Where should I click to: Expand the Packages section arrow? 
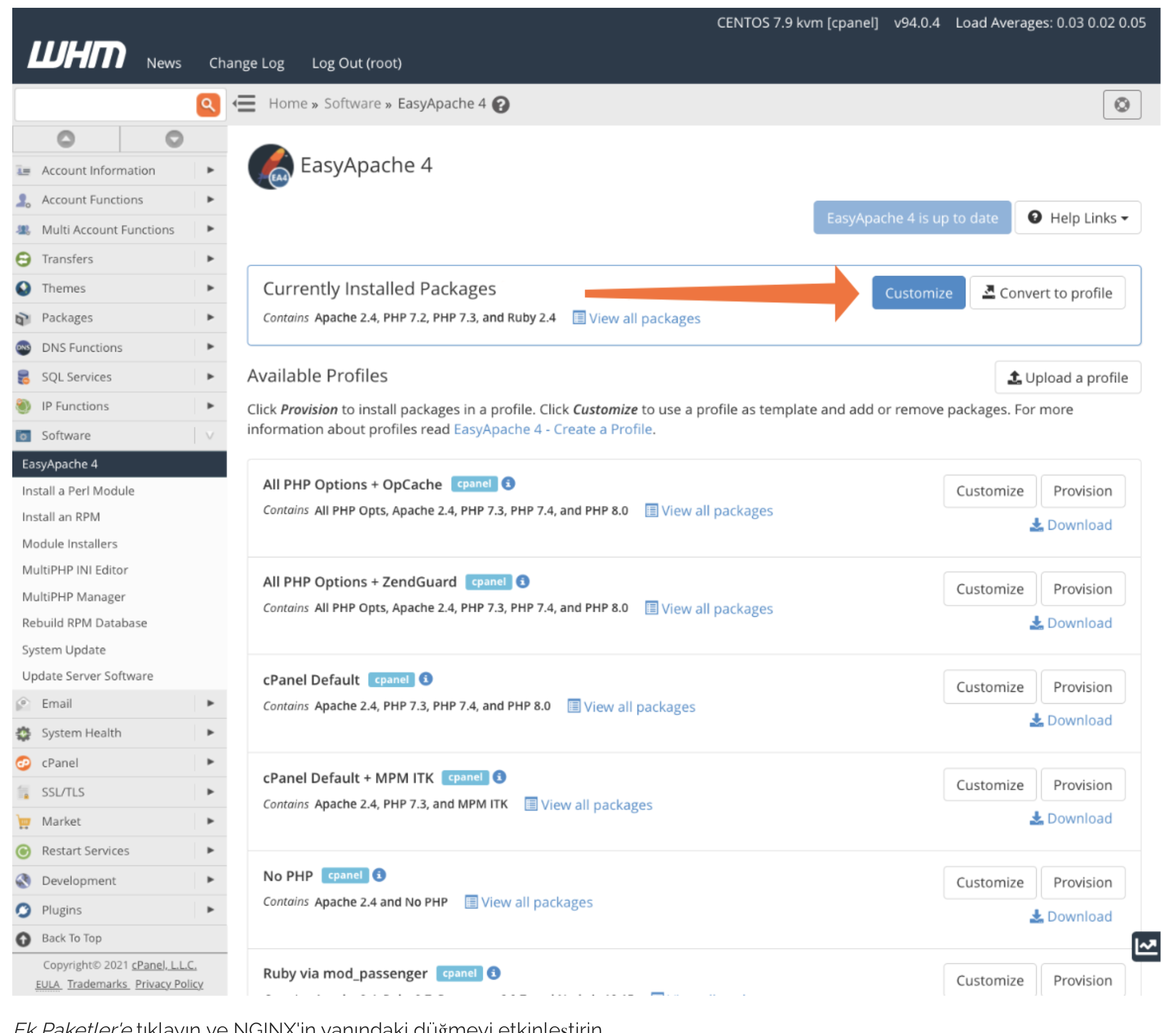(x=210, y=317)
